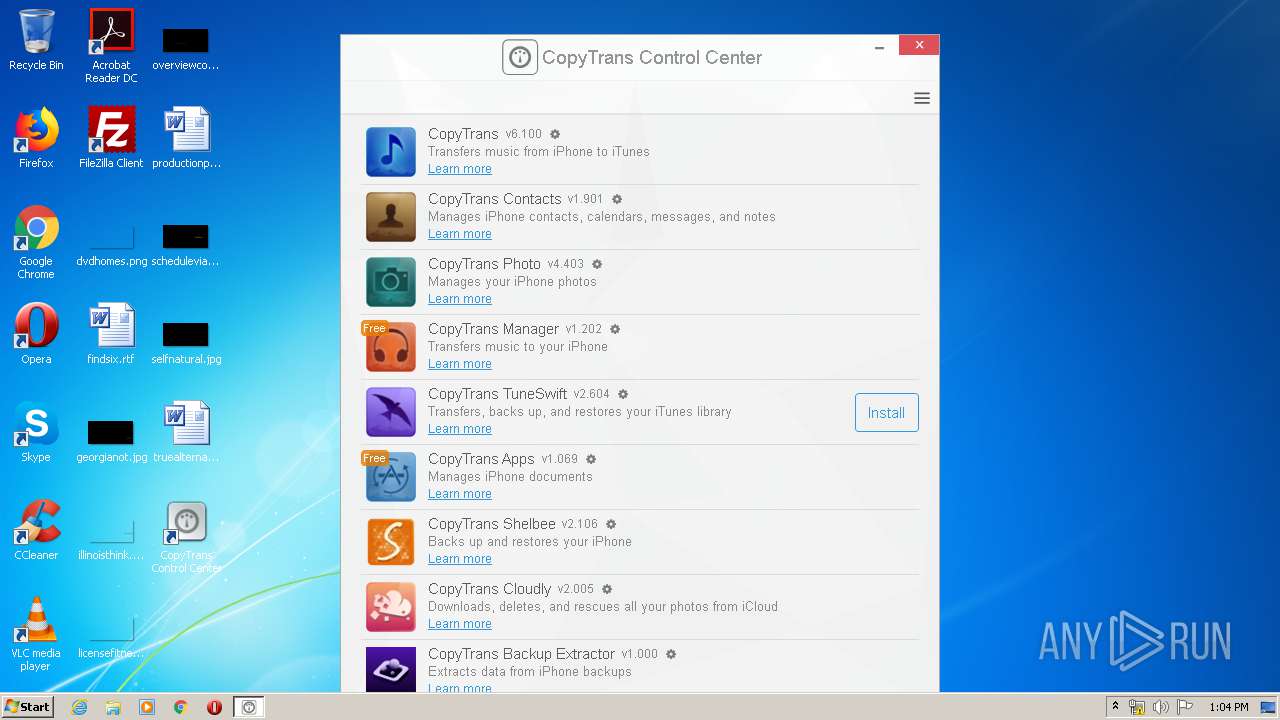Open Opera from the taskbar
The height and width of the screenshot is (720, 1280).
[x=214, y=707]
